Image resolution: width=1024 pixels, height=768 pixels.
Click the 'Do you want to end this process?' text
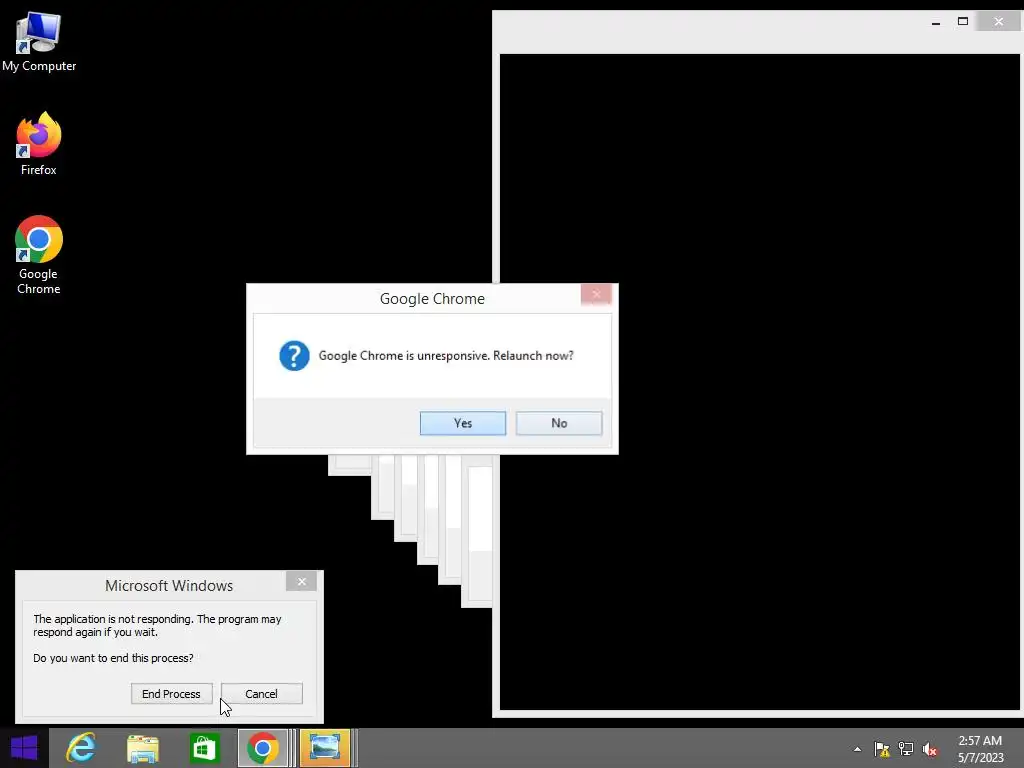pyautogui.click(x=113, y=658)
